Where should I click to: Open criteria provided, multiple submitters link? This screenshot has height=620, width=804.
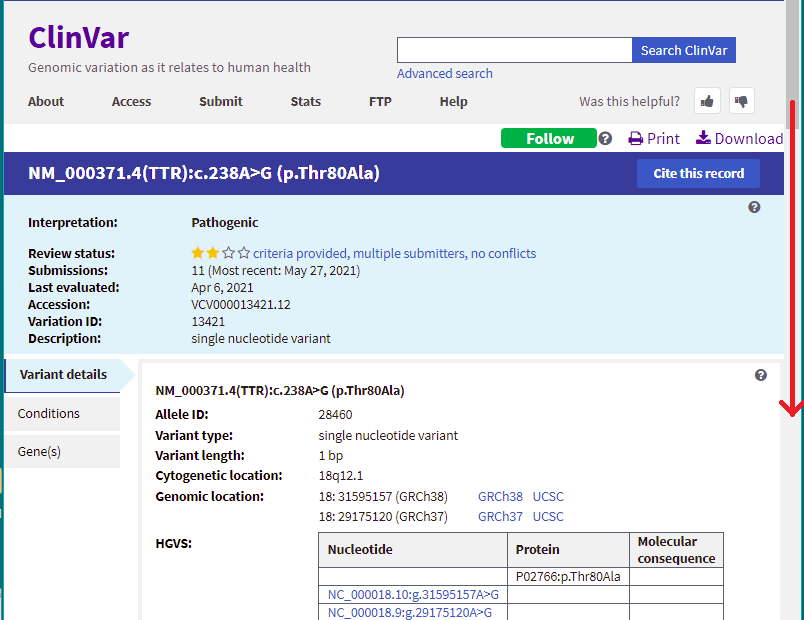(x=394, y=253)
